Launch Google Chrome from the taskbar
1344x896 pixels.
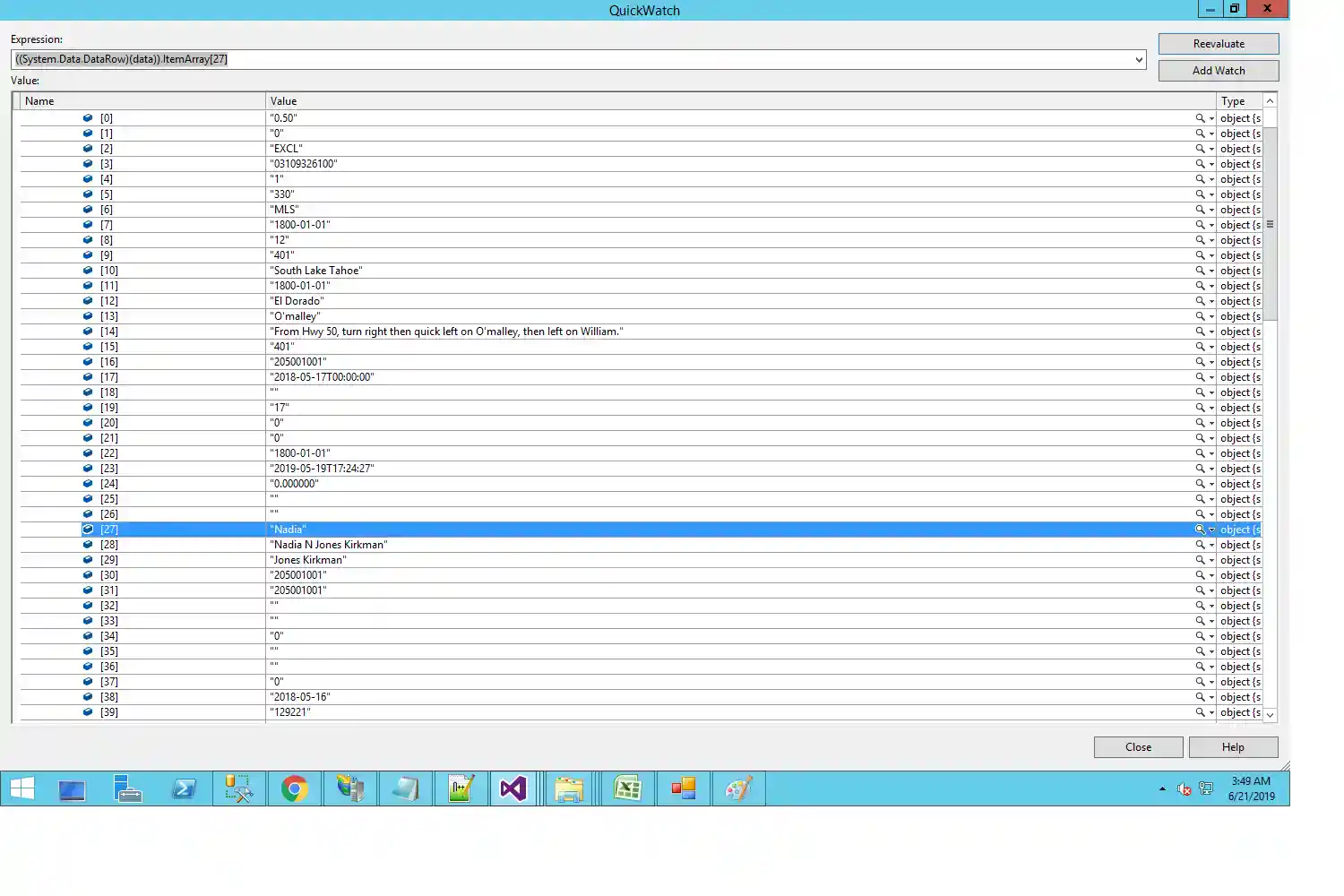point(294,789)
